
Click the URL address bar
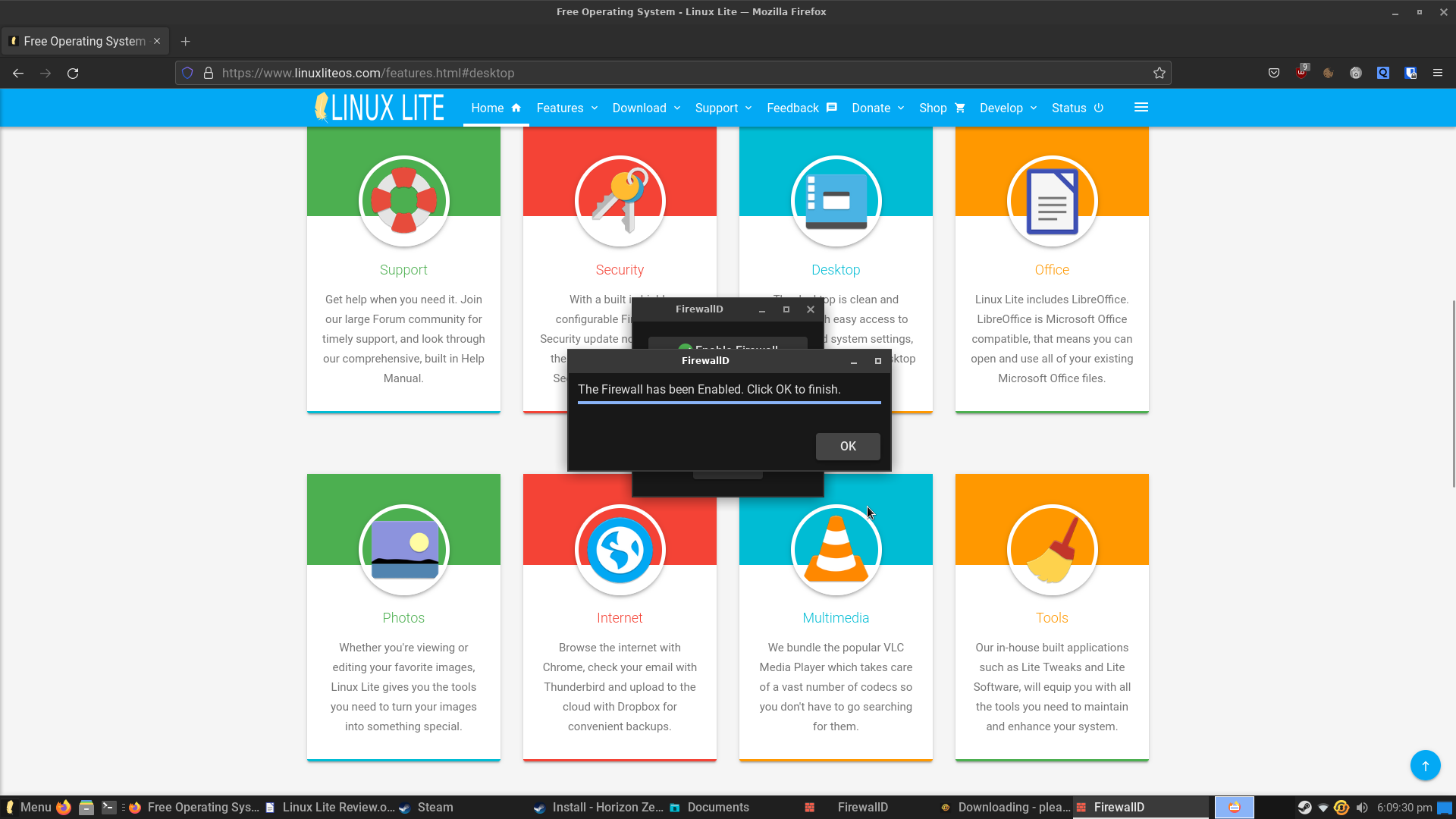tap(675, 74)
